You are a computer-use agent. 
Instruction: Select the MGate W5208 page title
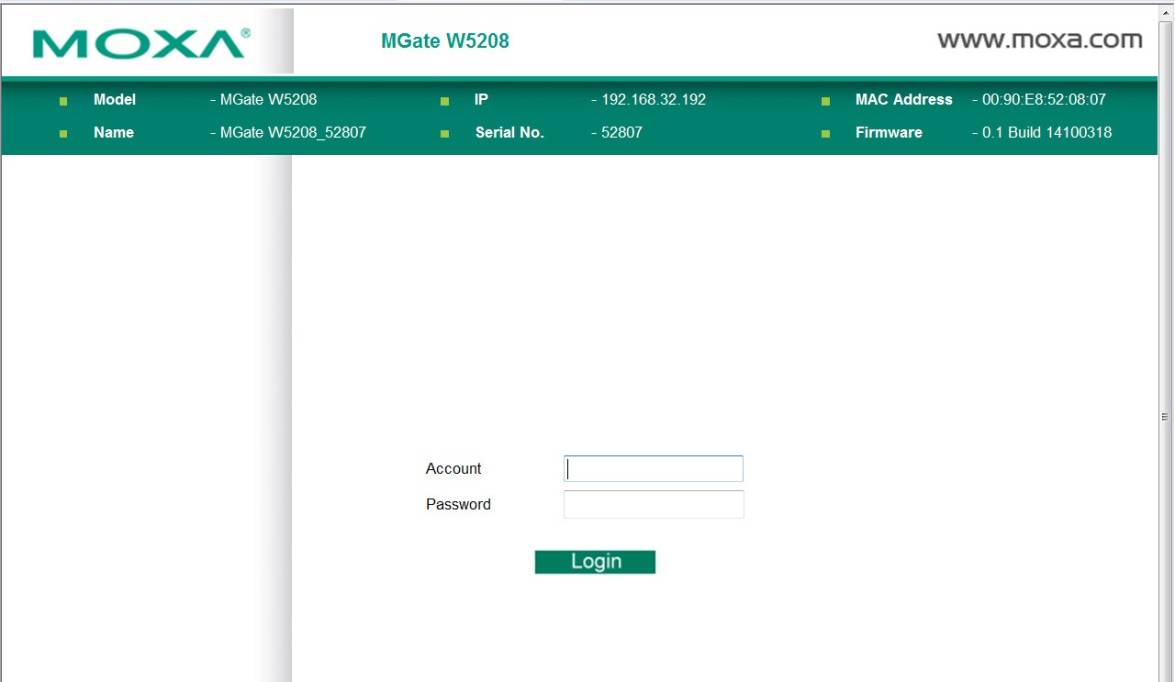(x=445, y=40)
